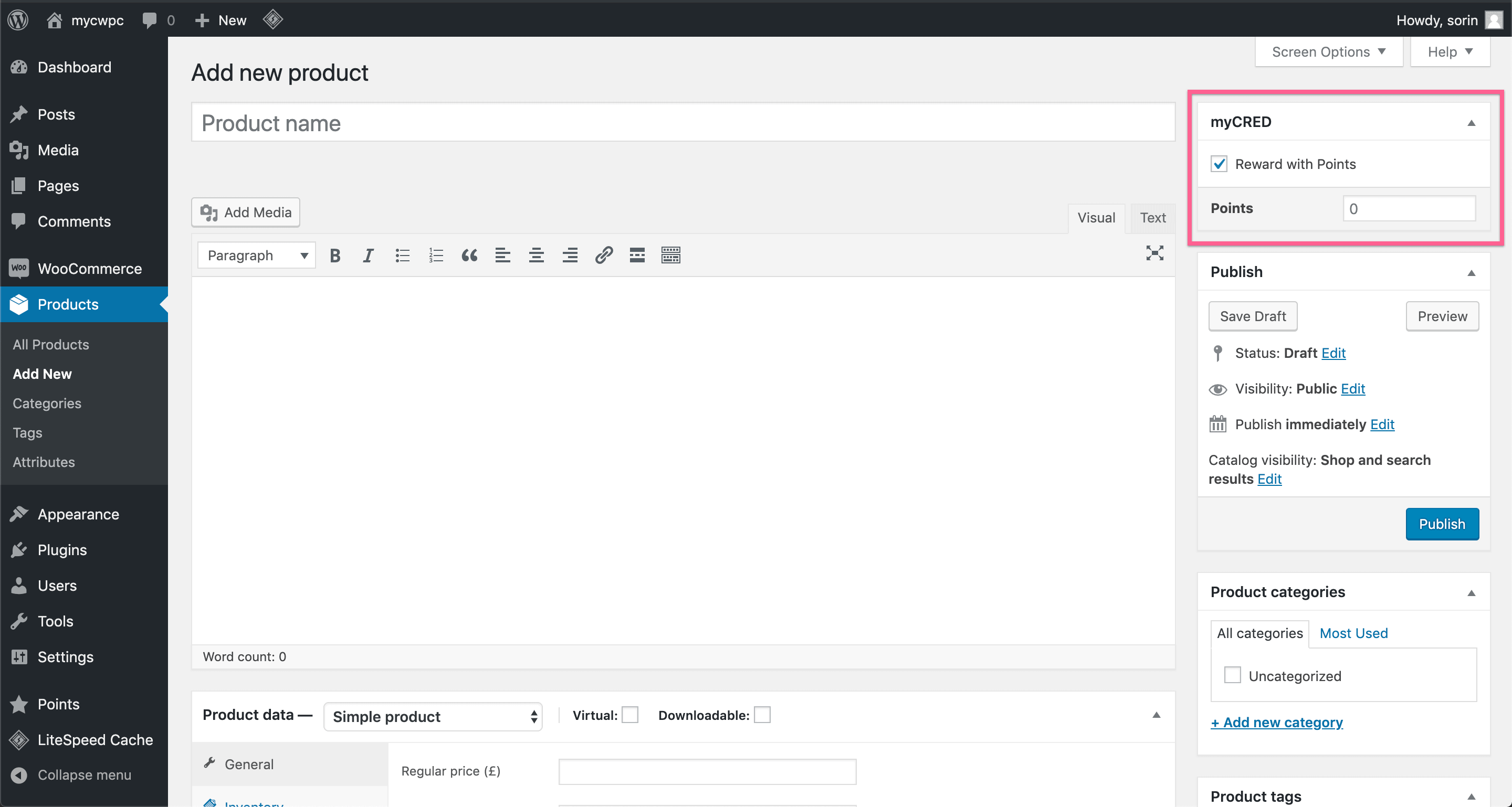Image resolution: width=1512 pixels, height=807 pixels.
Task: Click Add new category link
Action: click(x=1277, y=723)
